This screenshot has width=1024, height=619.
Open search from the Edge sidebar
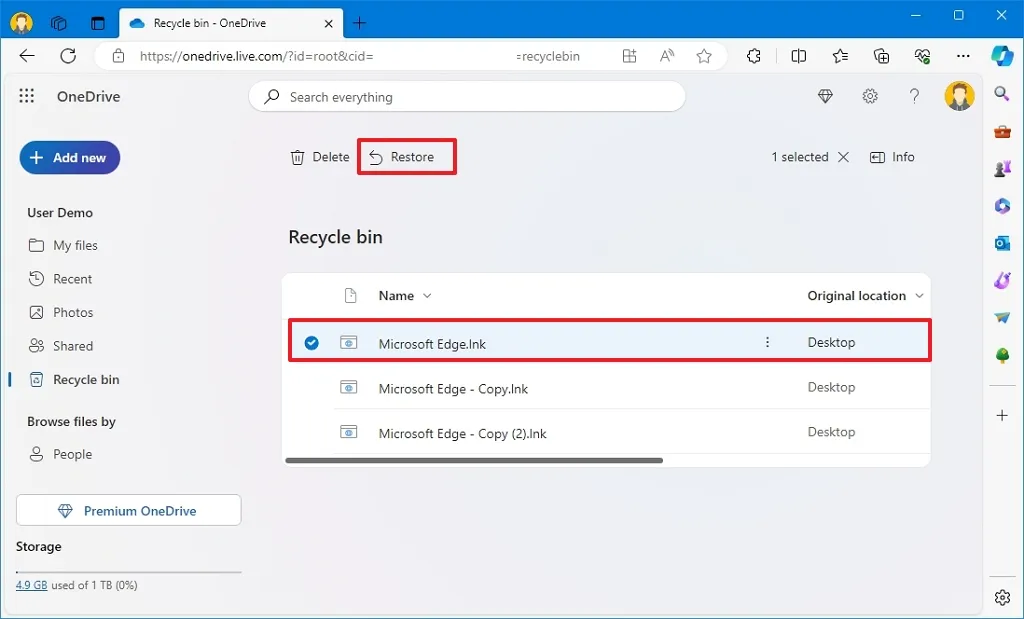pyautogui.click(x=1002, y=93)
